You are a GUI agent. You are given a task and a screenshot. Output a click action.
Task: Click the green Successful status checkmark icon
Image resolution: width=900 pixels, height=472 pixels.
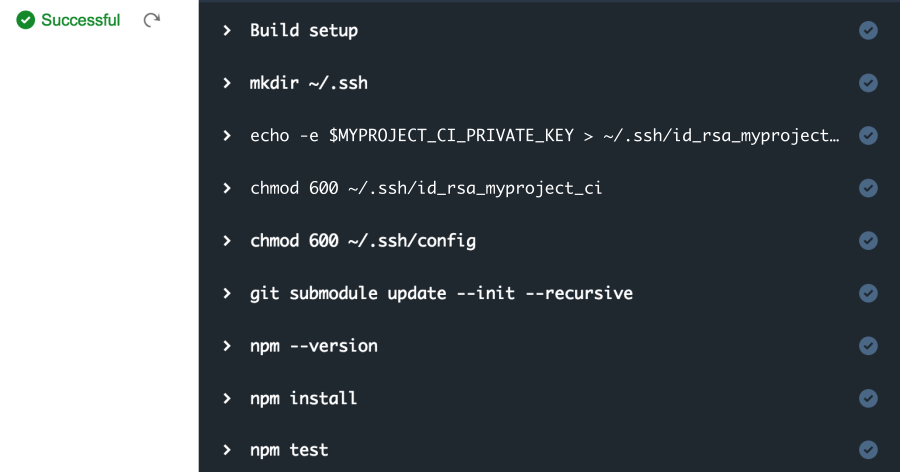[25, 20]
